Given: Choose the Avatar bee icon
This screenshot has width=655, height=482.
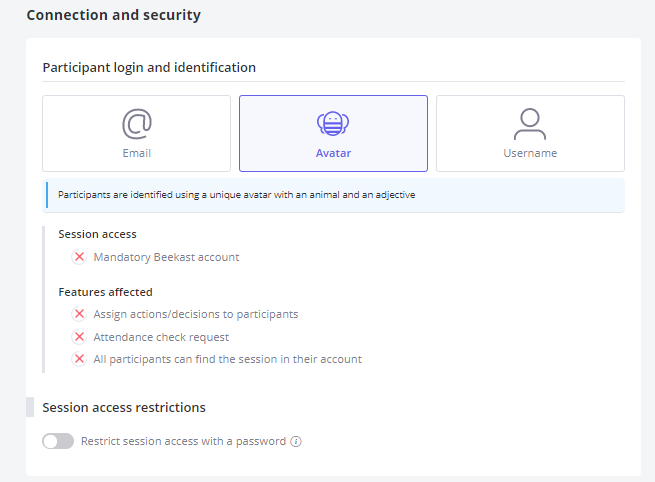Looking at the screenshot, I should 333,124.
